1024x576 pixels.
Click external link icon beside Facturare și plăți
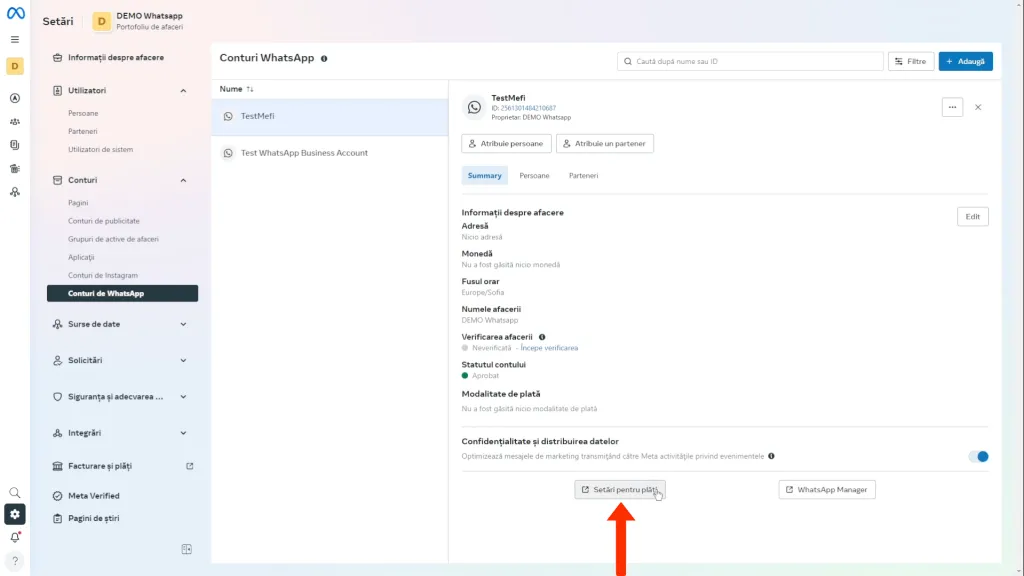coord(189,466)
